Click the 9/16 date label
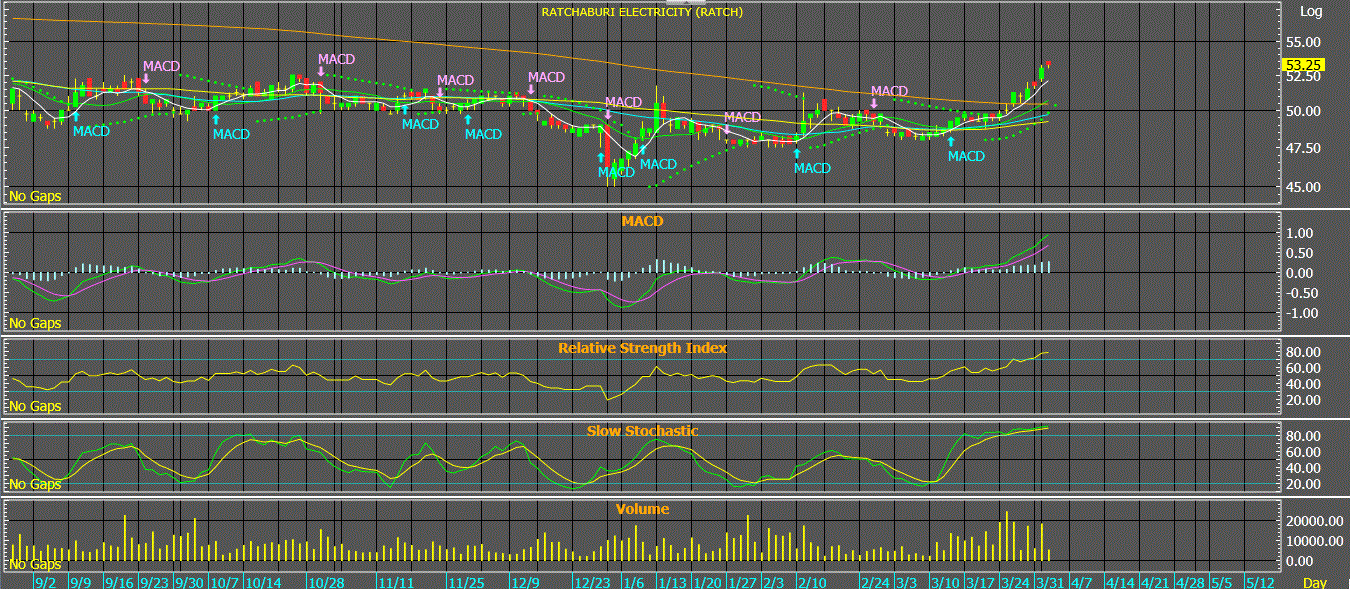The height and width of the screenshot is (589, 1350). pos(120,582)
